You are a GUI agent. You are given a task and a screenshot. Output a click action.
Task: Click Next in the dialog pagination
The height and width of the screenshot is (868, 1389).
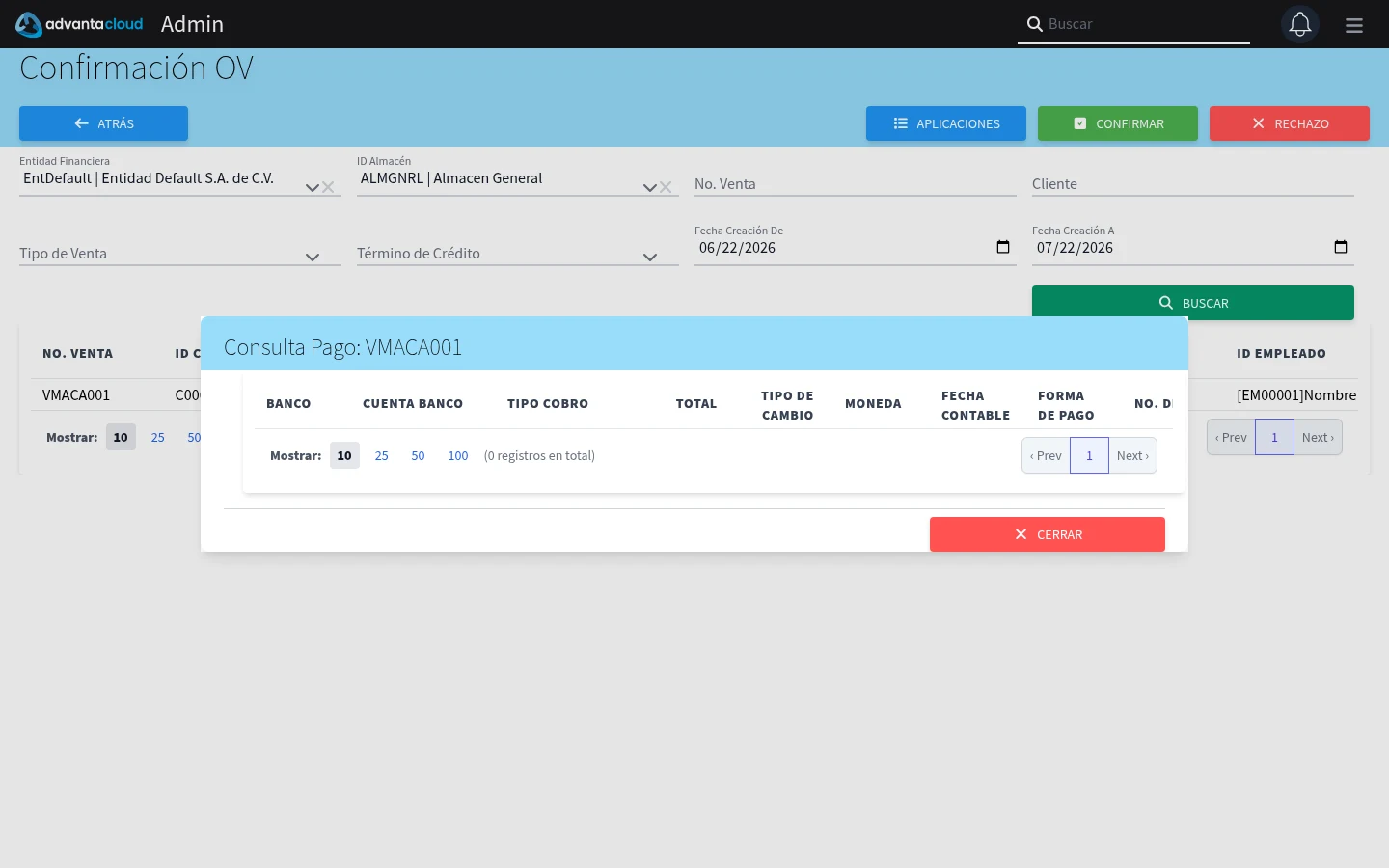tap(1132, 455)
